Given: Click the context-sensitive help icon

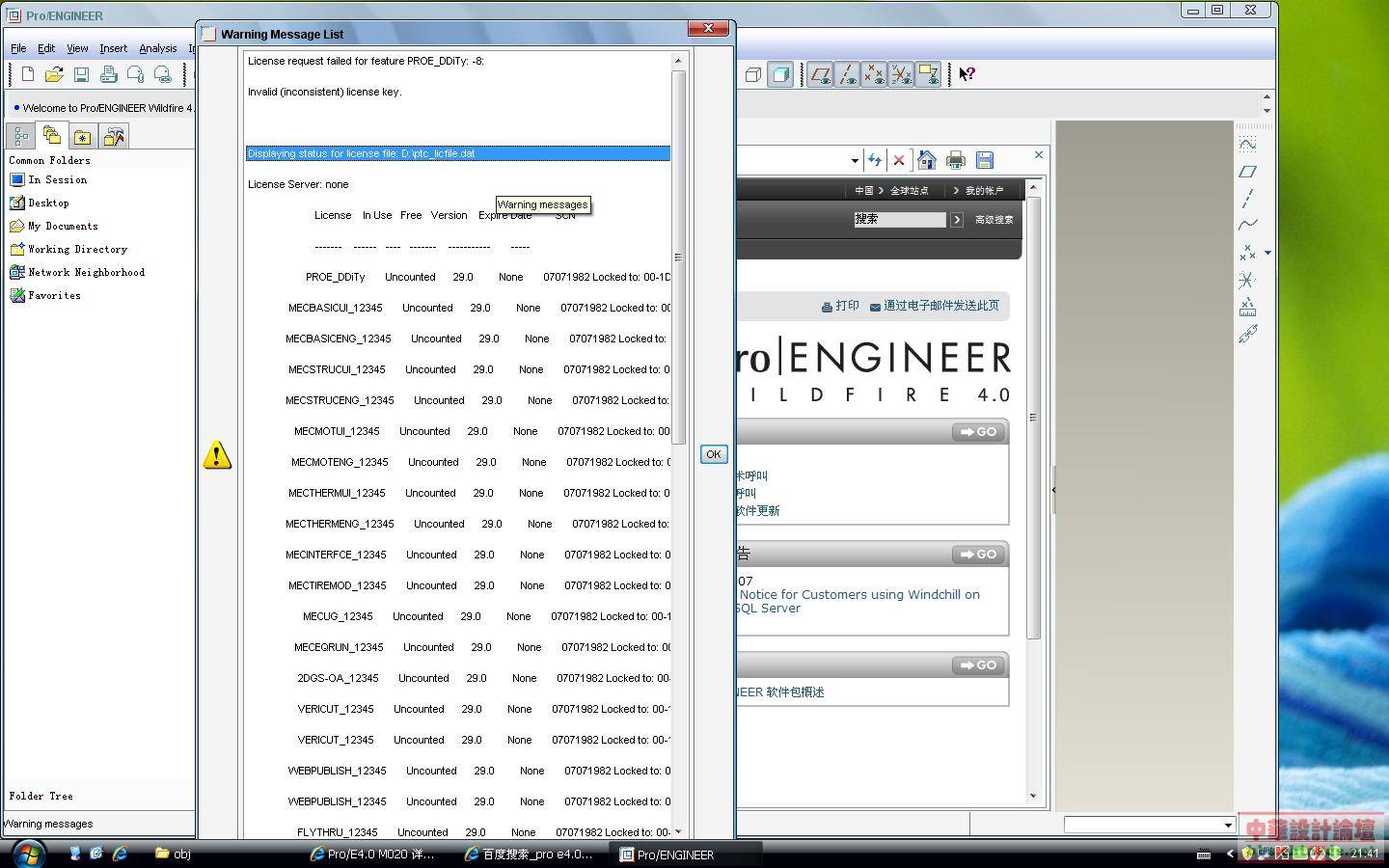Looking at the screenshot, I should point(967,74).
